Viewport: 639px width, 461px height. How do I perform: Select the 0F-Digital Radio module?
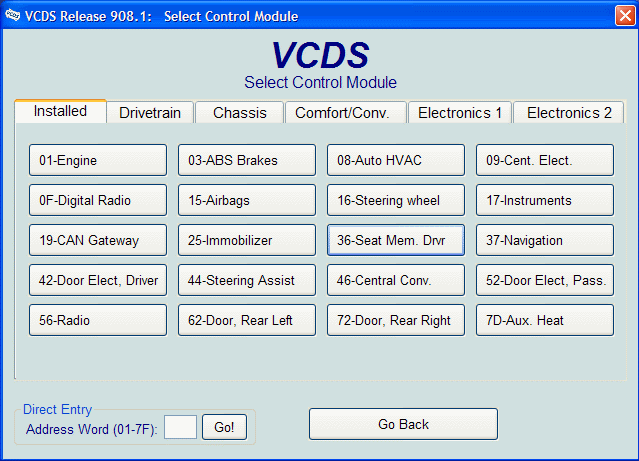[x=98, y=200]
